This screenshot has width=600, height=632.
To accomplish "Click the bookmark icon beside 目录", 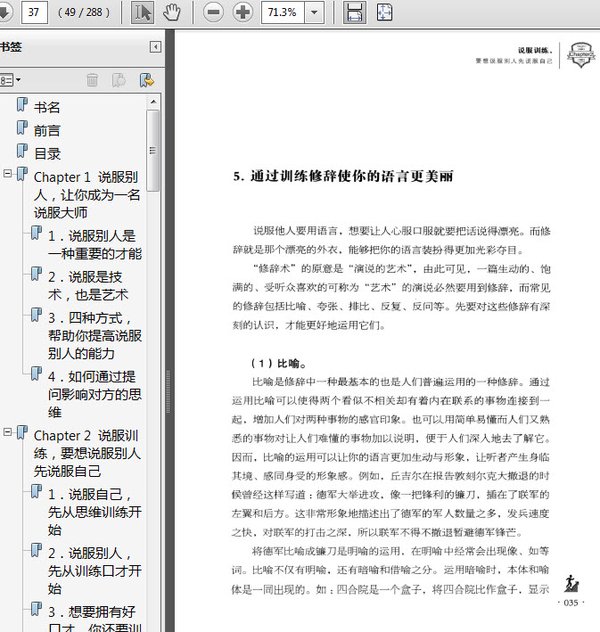I will (x=22, y=151).
